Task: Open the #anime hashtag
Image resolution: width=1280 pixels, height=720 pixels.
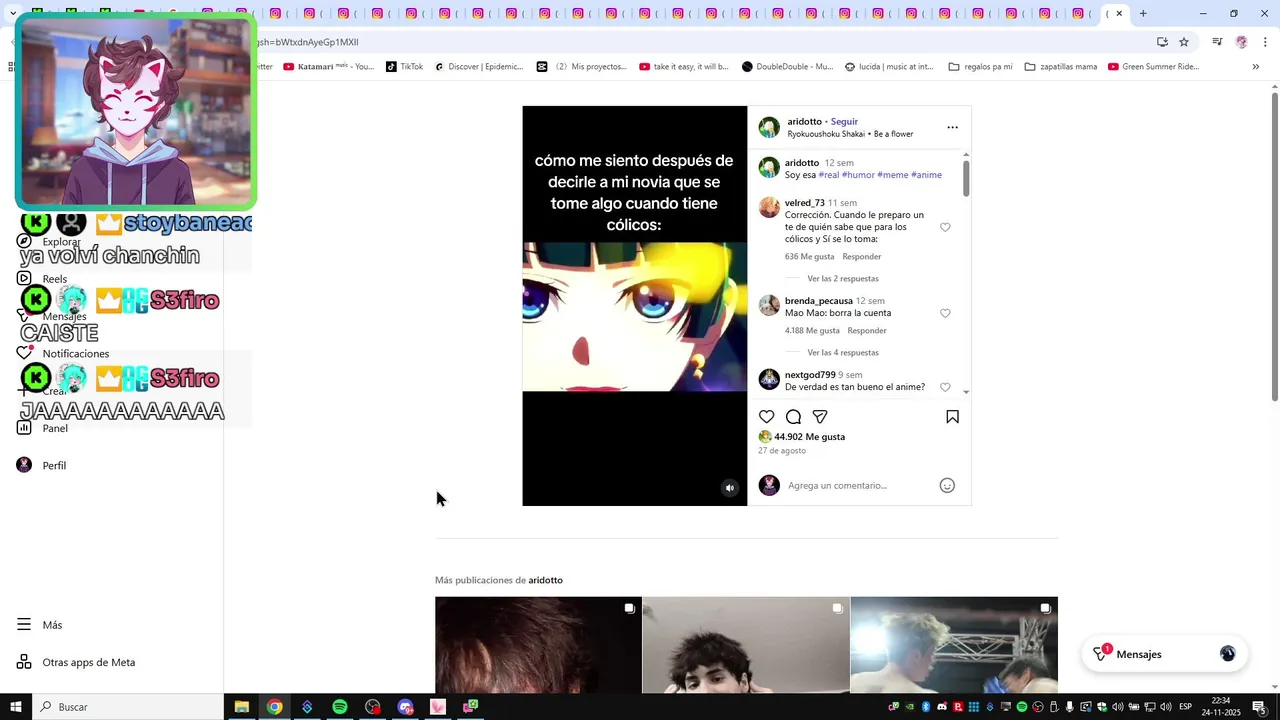Action: [x=926, y=175]
